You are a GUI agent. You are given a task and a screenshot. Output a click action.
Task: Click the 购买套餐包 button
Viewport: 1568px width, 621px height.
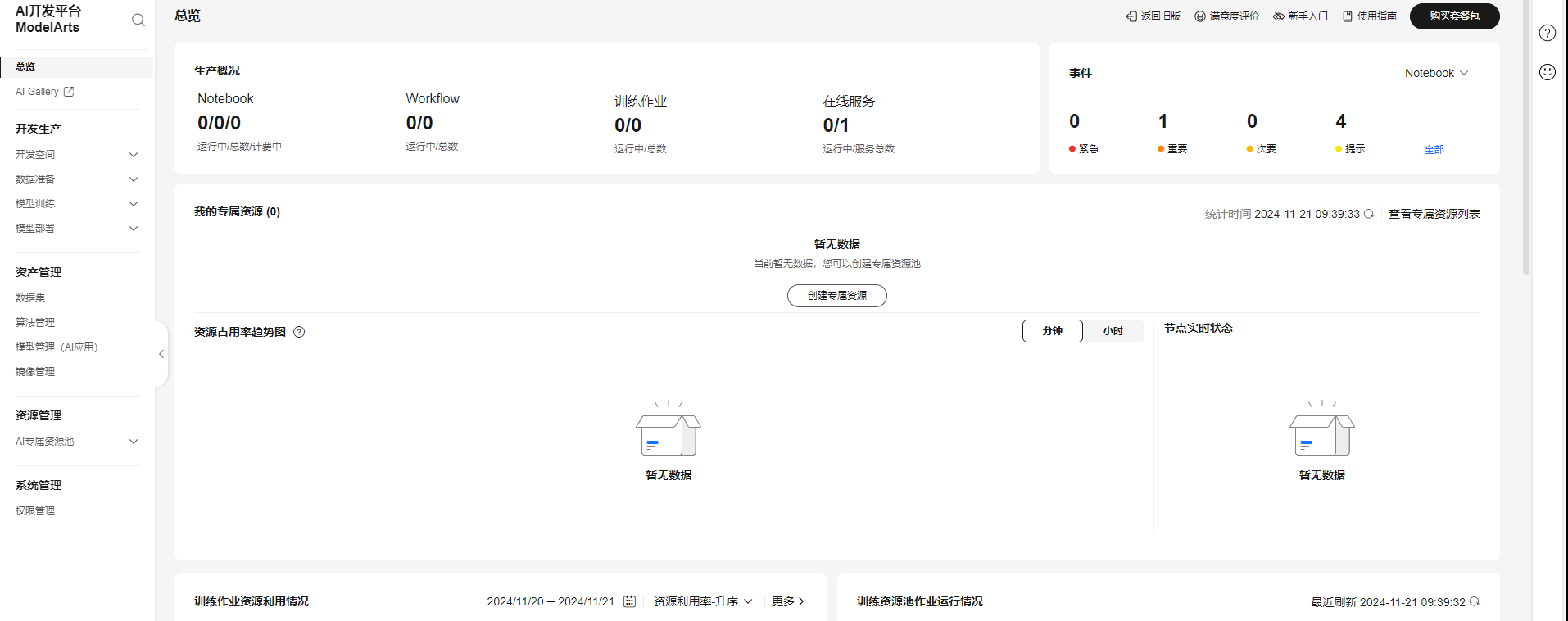click(1455, 16)
